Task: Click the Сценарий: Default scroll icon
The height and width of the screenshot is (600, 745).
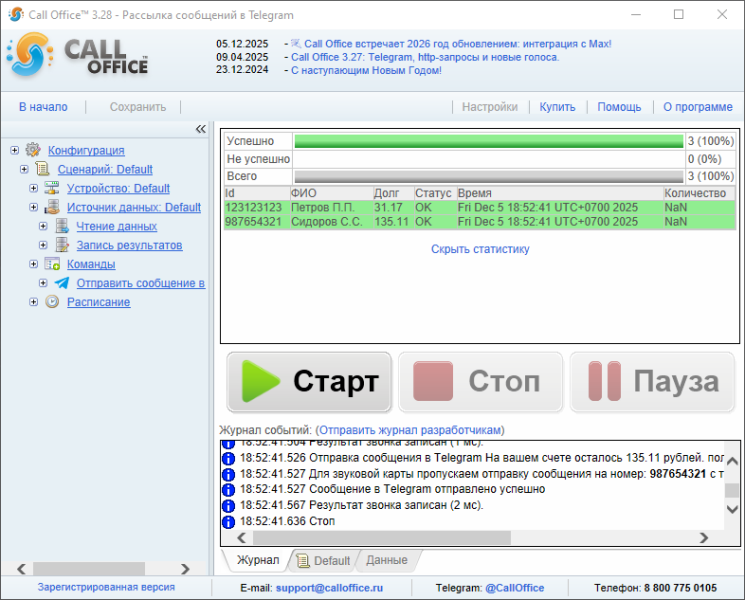Action: coord(43,169)
